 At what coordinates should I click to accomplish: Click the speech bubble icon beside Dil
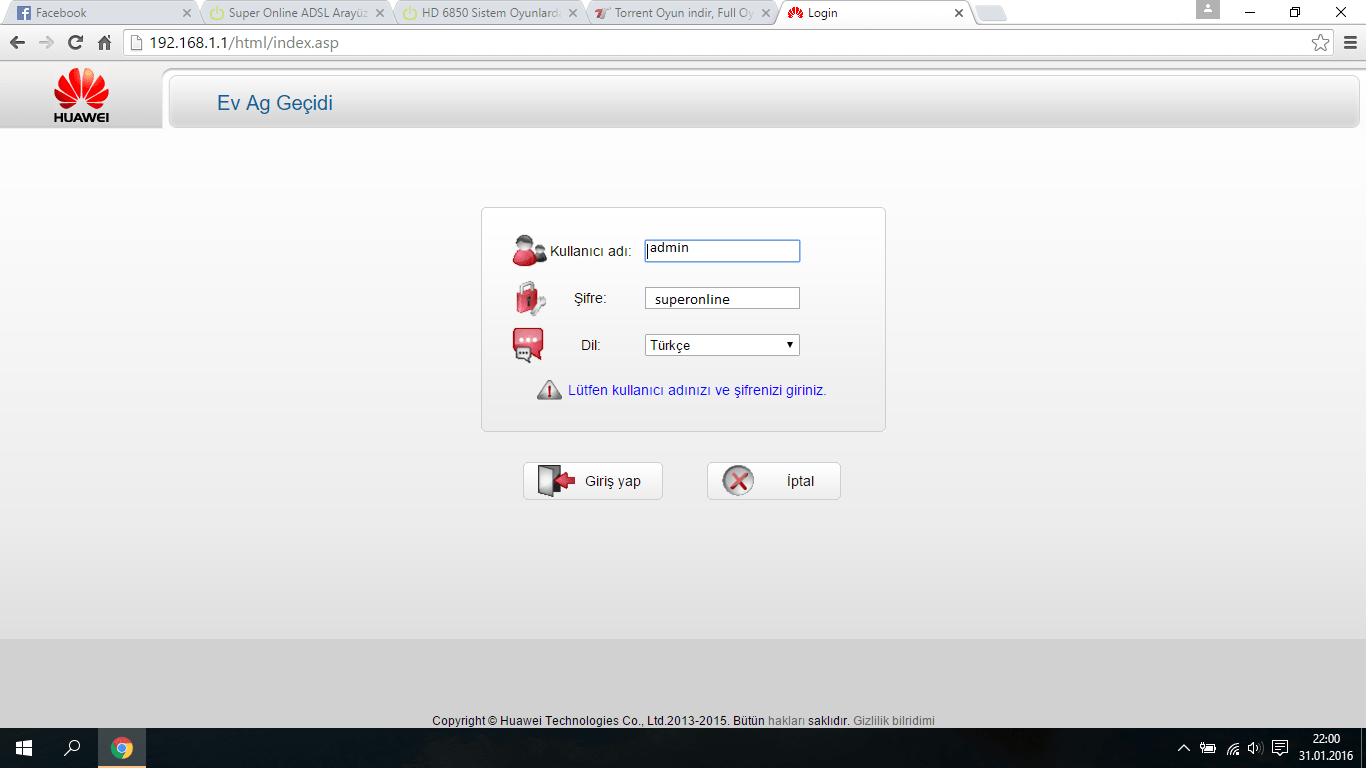(528, 345)
